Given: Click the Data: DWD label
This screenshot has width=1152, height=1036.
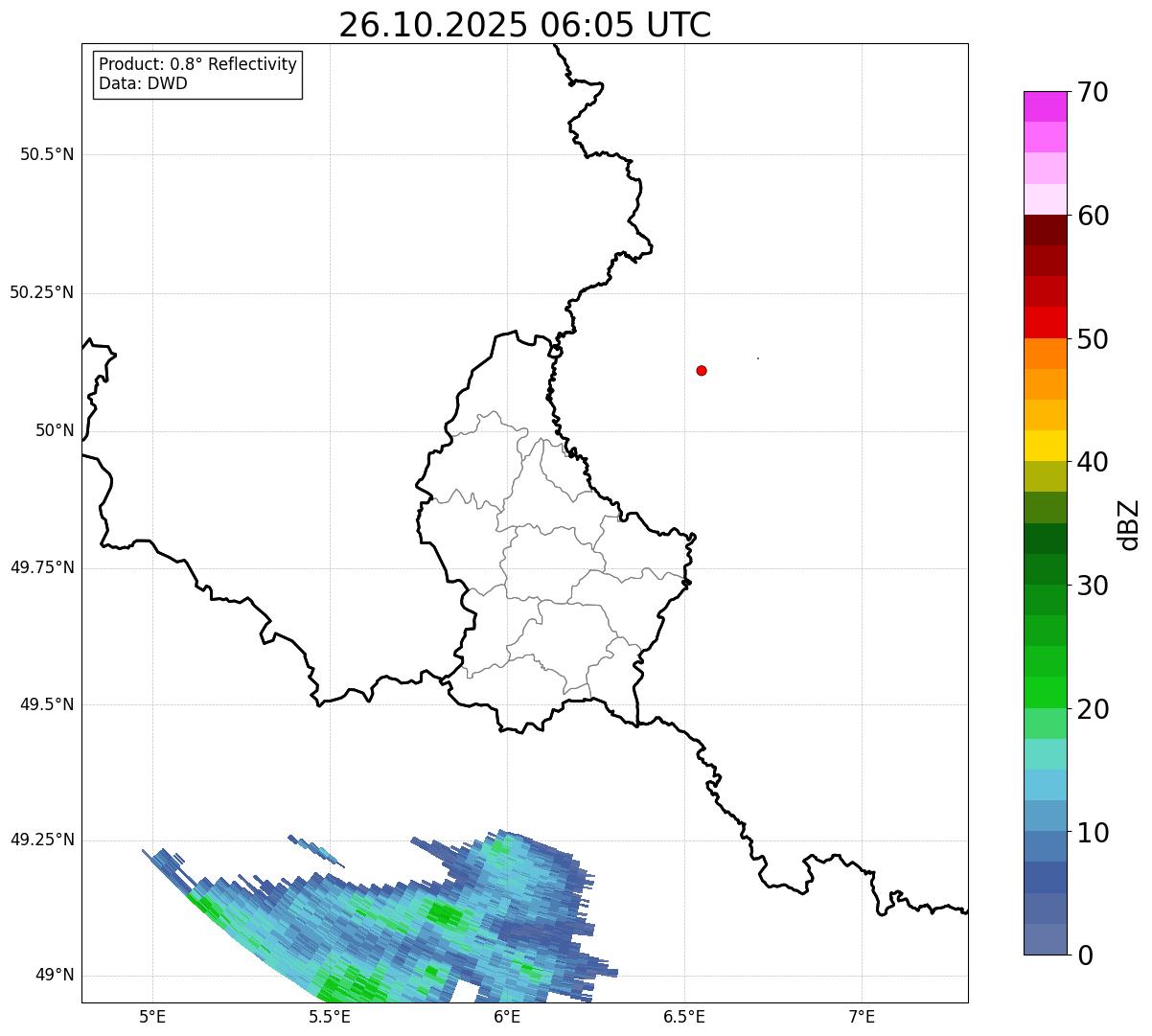Looking at the screenshot, I should click(144, 83).
